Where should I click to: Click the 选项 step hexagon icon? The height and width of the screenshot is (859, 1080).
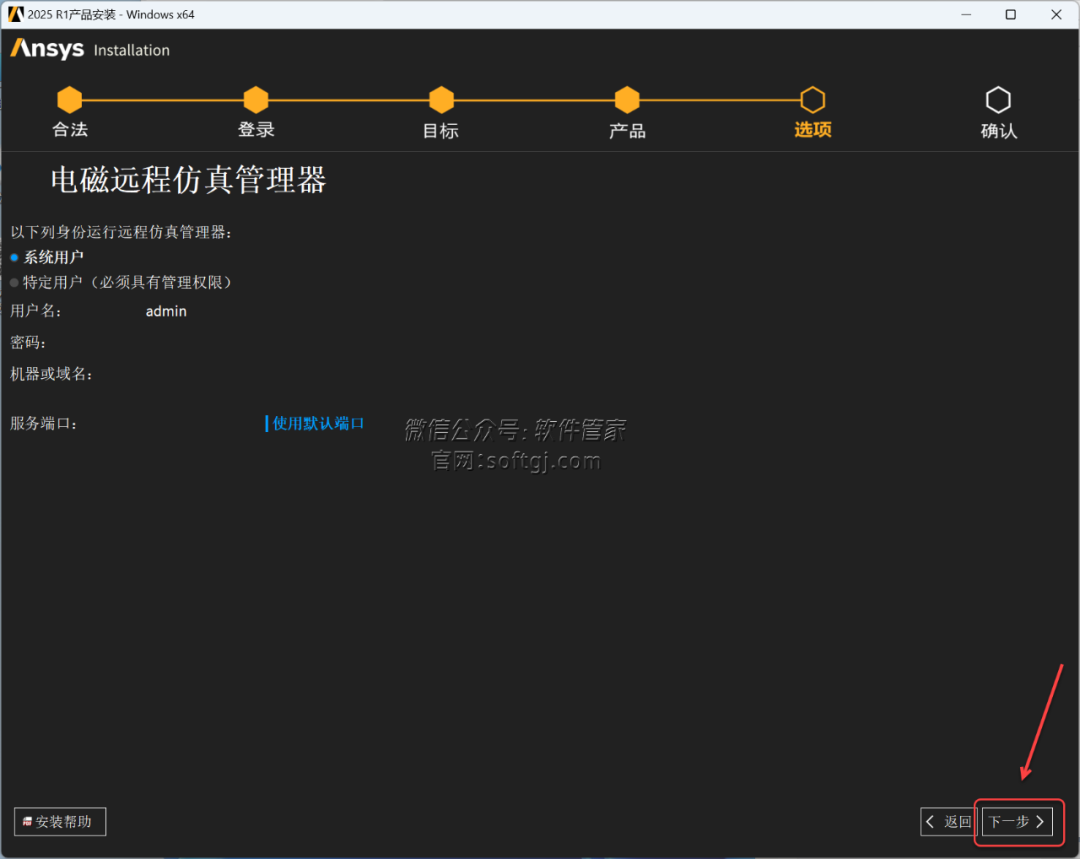pos(813,100)
